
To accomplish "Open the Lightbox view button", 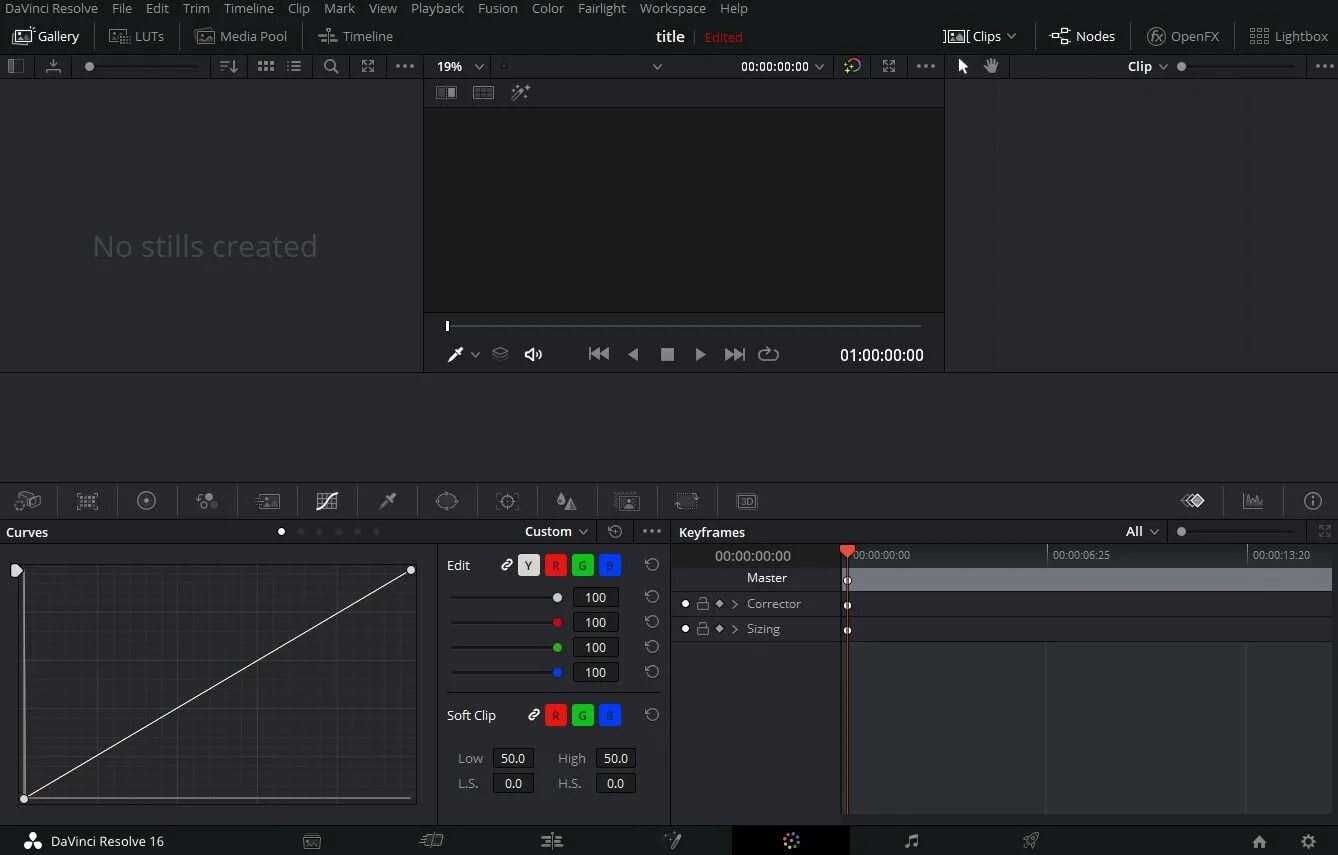I will pyautogui.click(x=1289, y=36).
